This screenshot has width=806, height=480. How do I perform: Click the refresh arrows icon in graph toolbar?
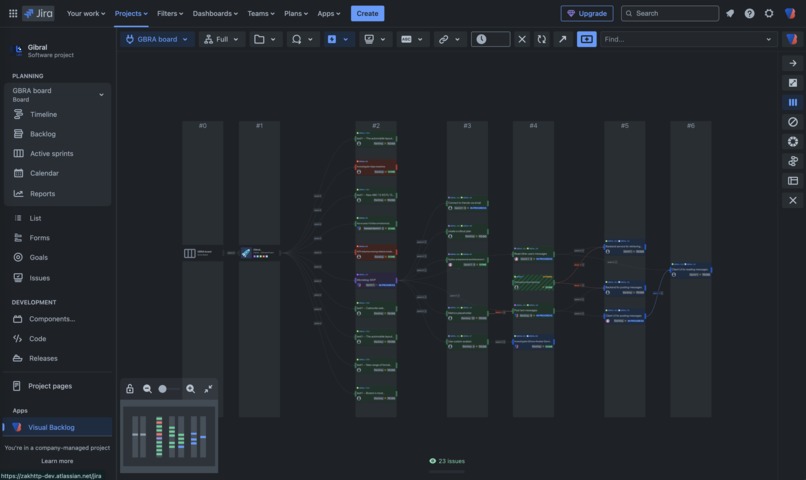(x=542, y=39)
